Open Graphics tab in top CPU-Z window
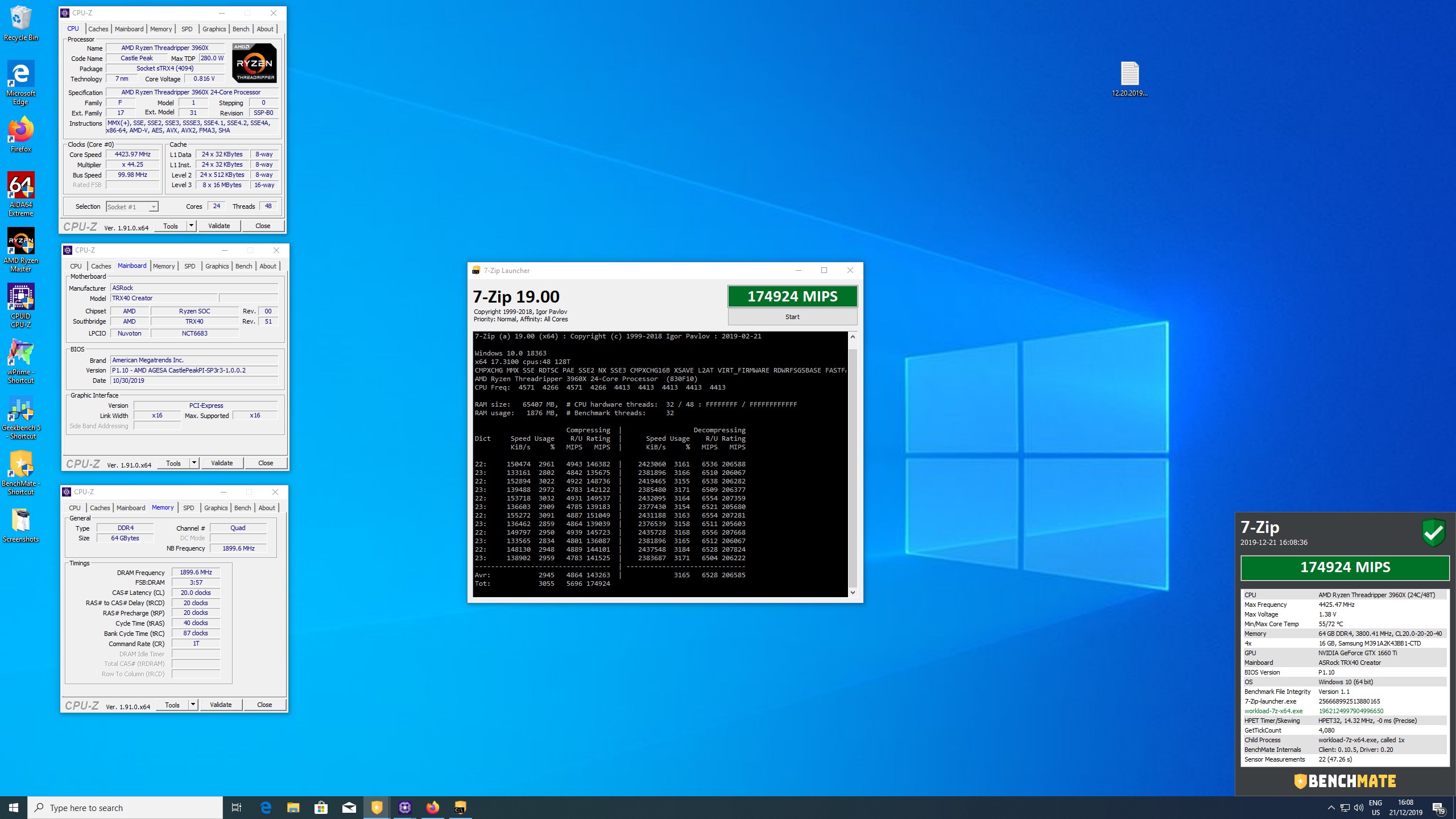The image size is (1456, 819). pyautogui.click(x=214, y=29)
